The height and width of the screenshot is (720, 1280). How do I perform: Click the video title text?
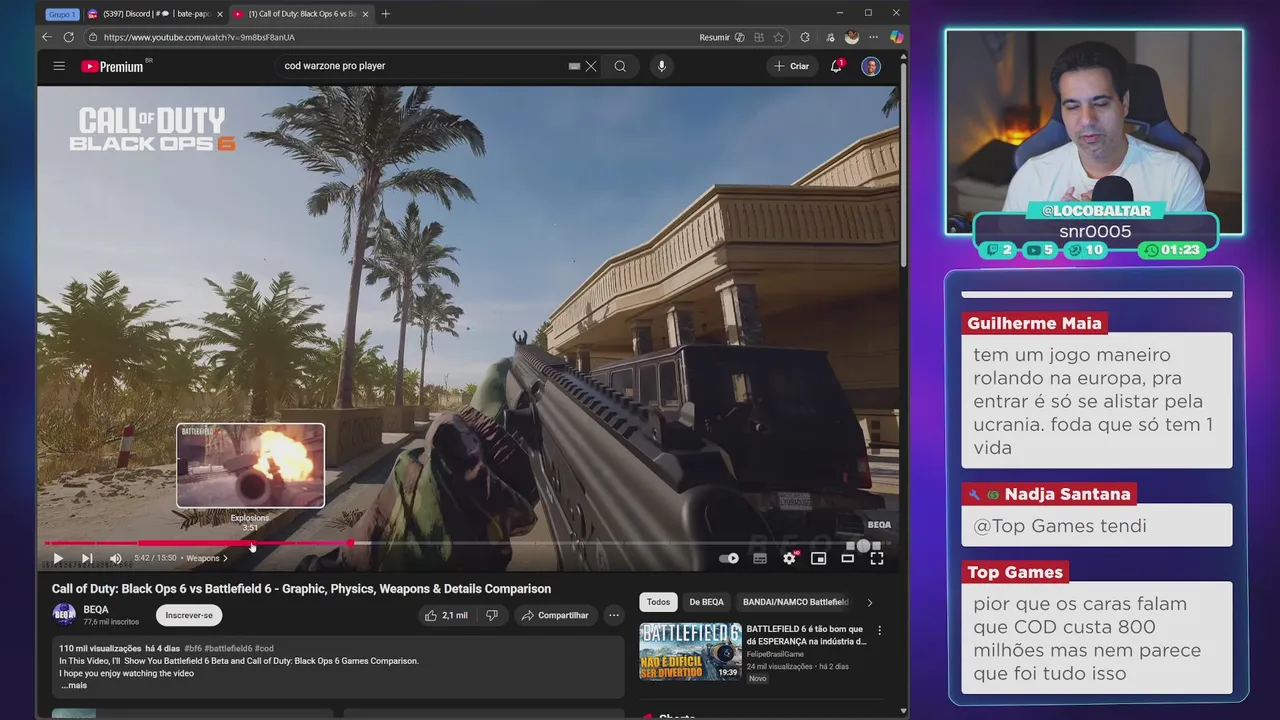pyautogui.click(x=301, y=589)
